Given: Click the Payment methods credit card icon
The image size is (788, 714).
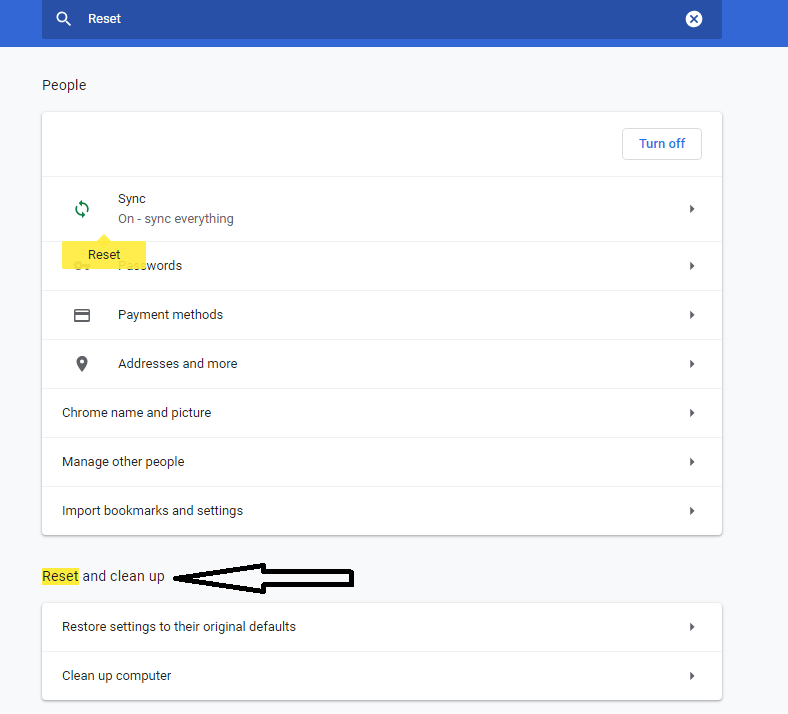Looking at the screenshot, I should (82, 315).
